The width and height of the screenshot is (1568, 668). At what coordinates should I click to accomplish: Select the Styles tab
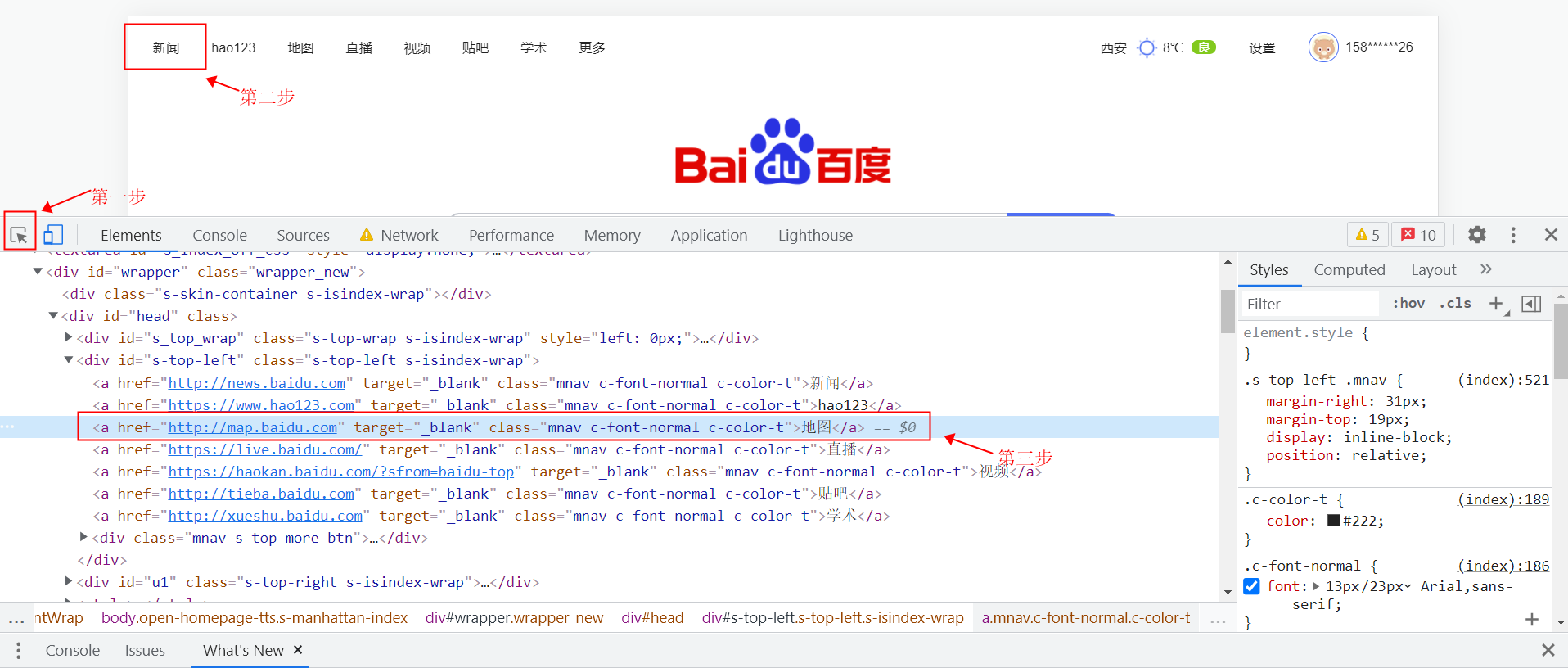click(1268, 269)
